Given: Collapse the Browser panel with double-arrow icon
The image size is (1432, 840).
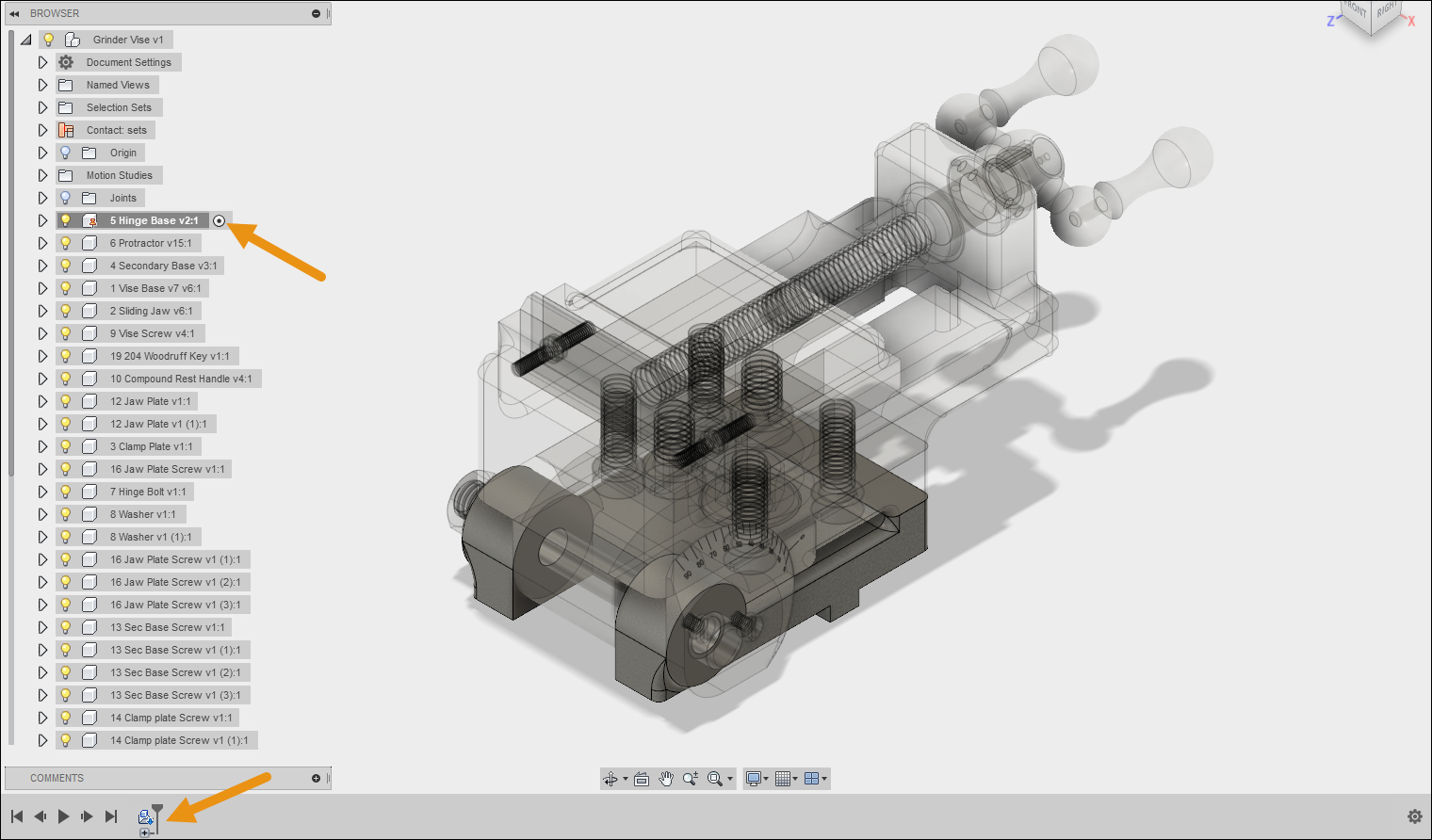Looking at the screenshot, I should (x=14, y=13).
